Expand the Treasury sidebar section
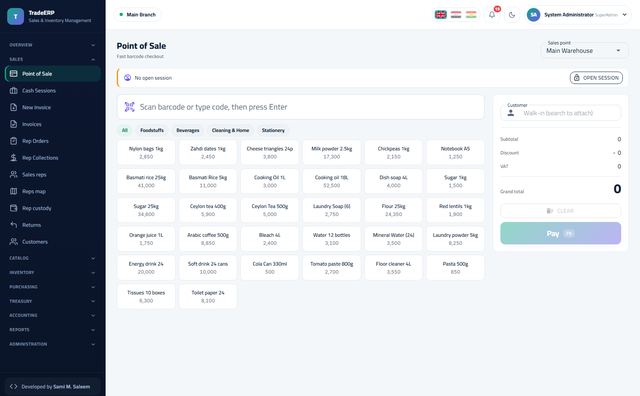Viewport: 640px width, 396px height. pos(52,301)
